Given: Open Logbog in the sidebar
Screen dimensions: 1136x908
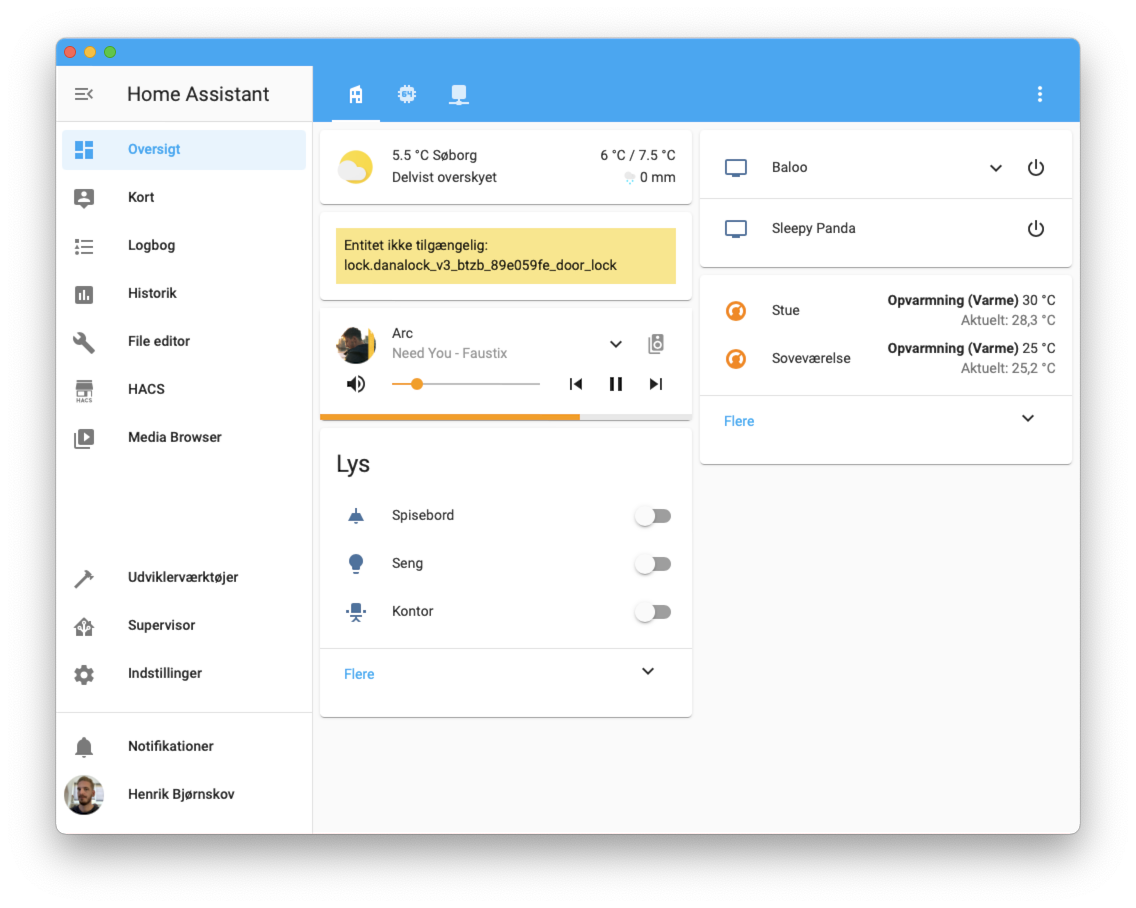Looking at the screenshot, I should pyautogui.click(x=184, y=245).
